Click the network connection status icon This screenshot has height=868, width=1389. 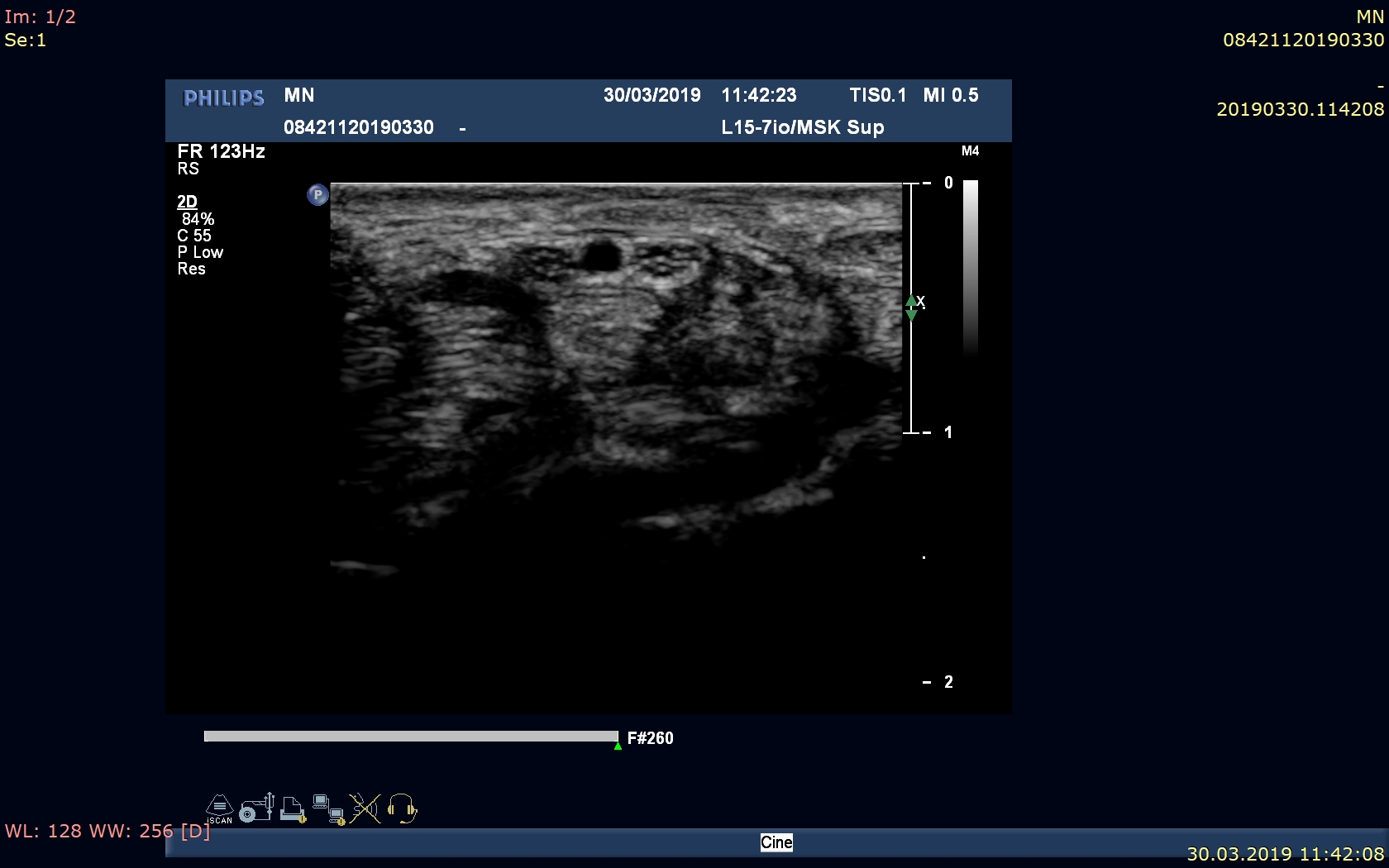click(328, 809)
